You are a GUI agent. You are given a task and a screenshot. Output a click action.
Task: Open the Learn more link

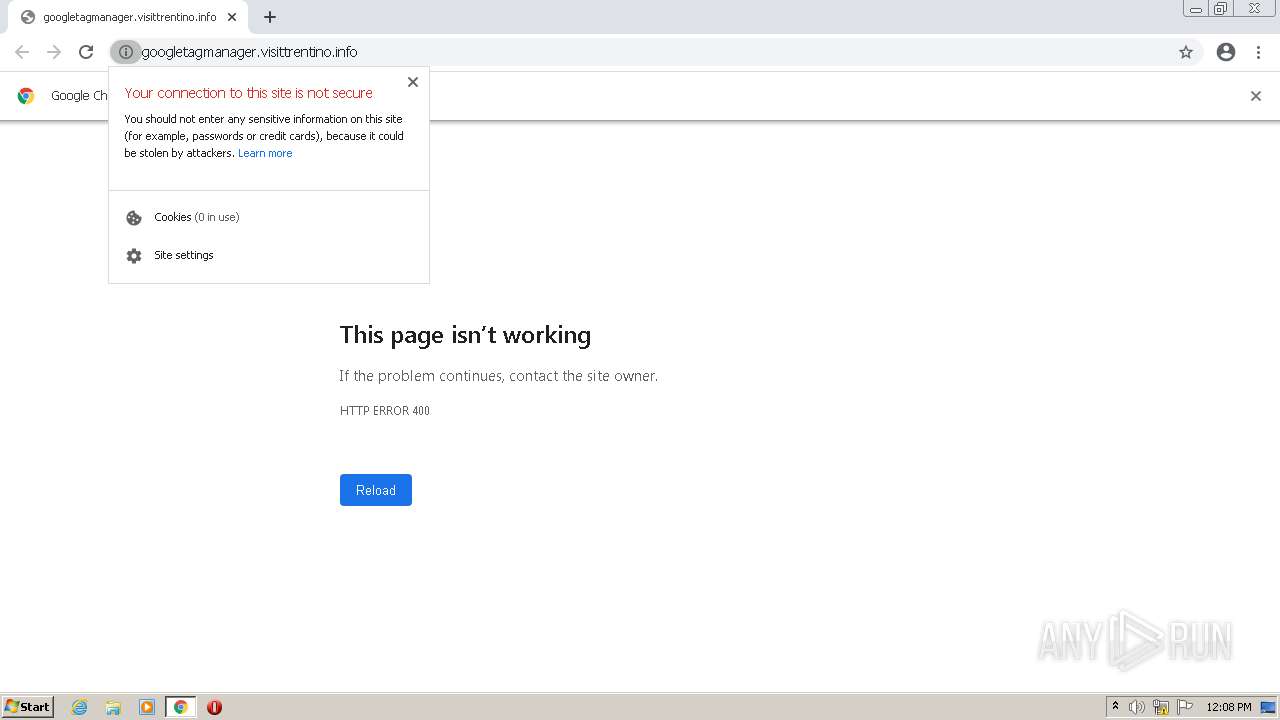pos(265,153)
